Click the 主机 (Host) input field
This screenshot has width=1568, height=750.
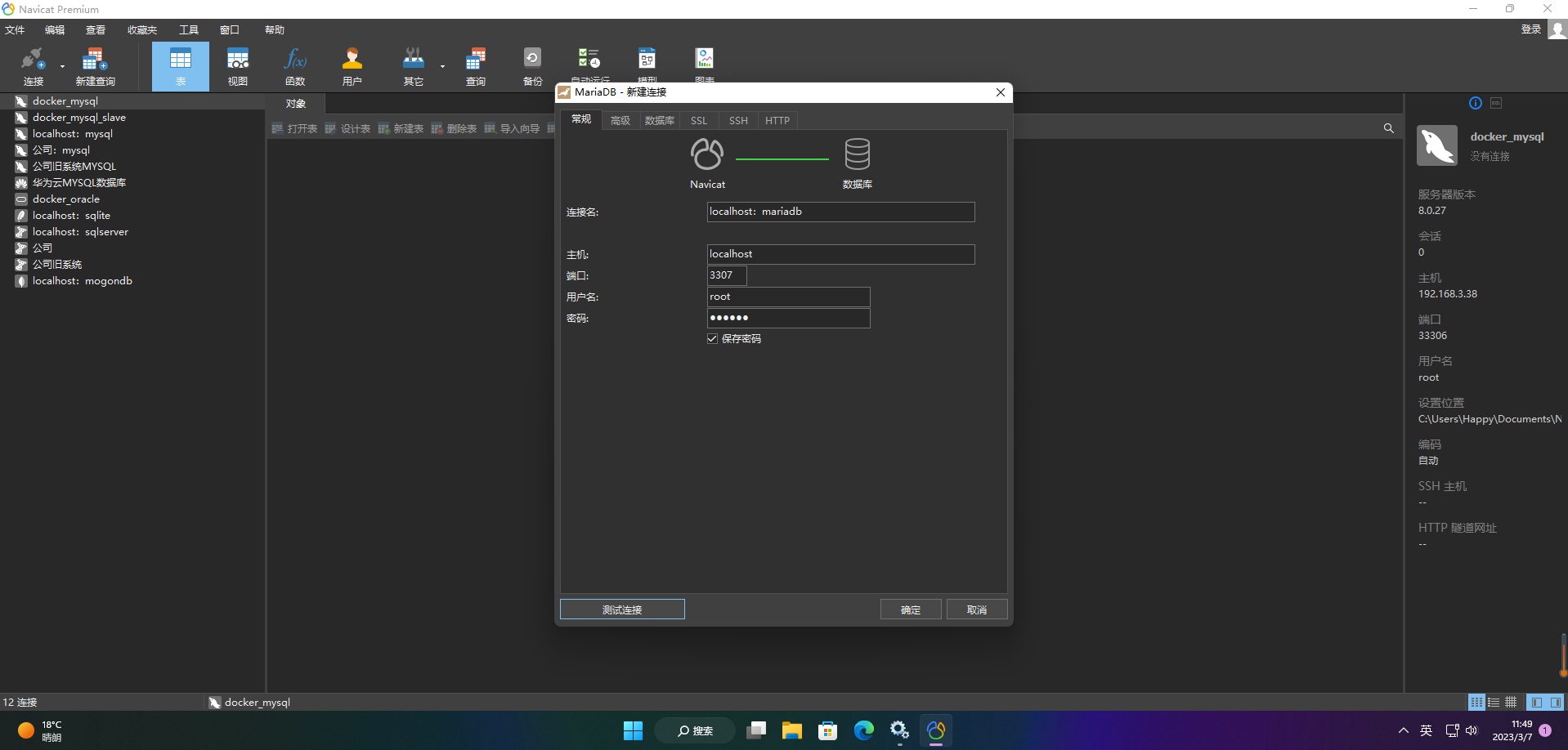point(840,254)
